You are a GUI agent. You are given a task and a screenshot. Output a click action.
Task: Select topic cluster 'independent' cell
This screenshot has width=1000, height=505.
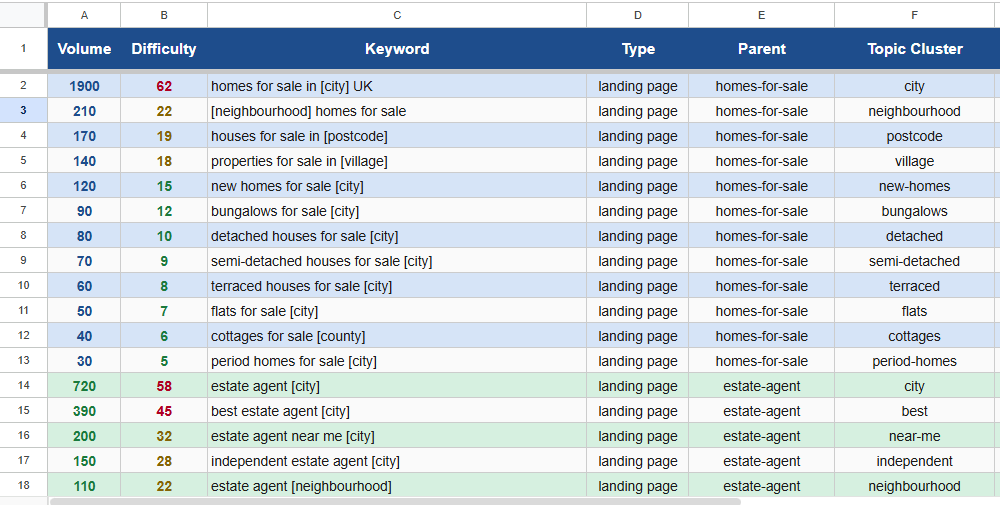click(x=915, y=461)
